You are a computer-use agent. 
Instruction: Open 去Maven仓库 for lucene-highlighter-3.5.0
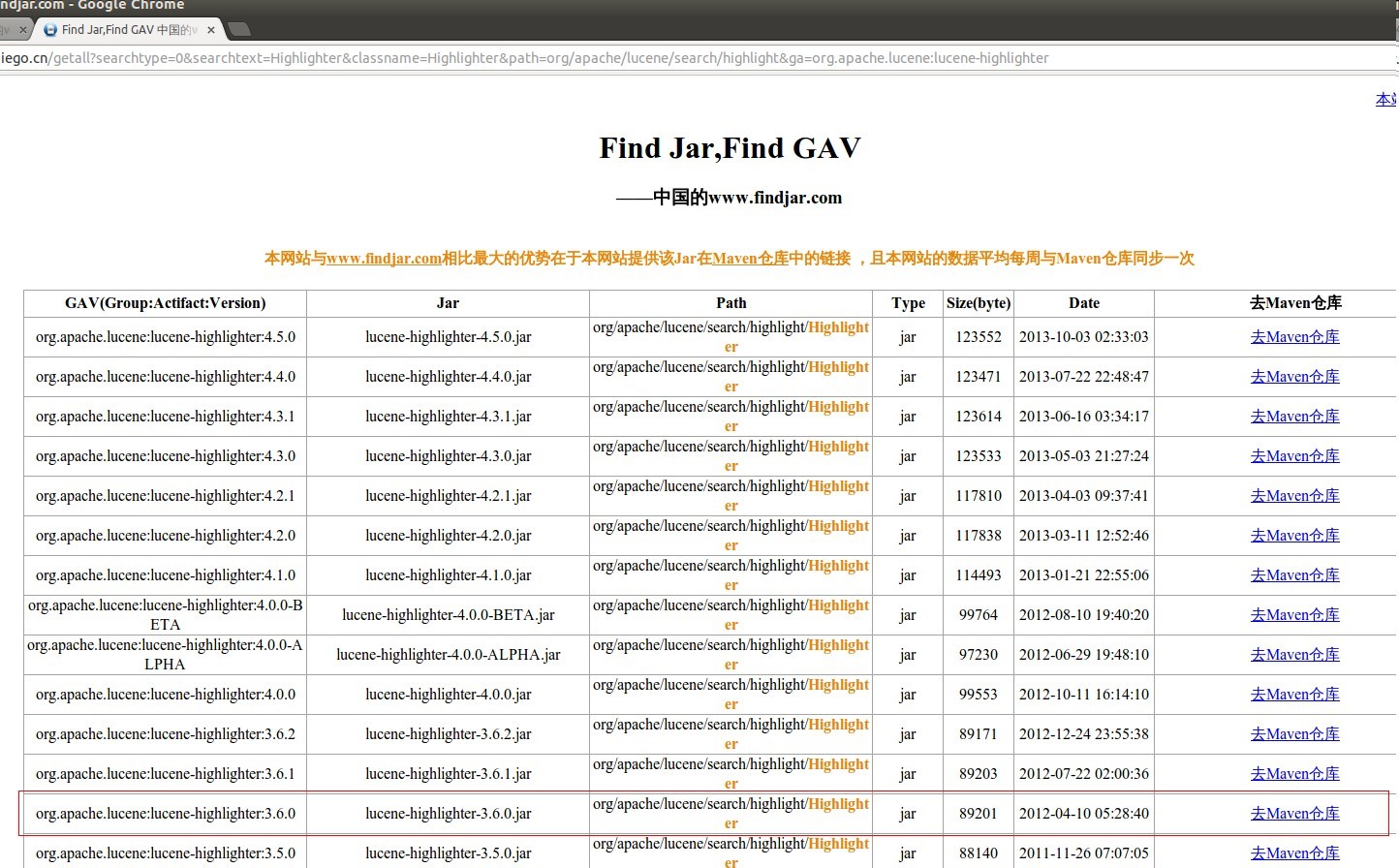pyautogui.click(x=1294, y=852)
